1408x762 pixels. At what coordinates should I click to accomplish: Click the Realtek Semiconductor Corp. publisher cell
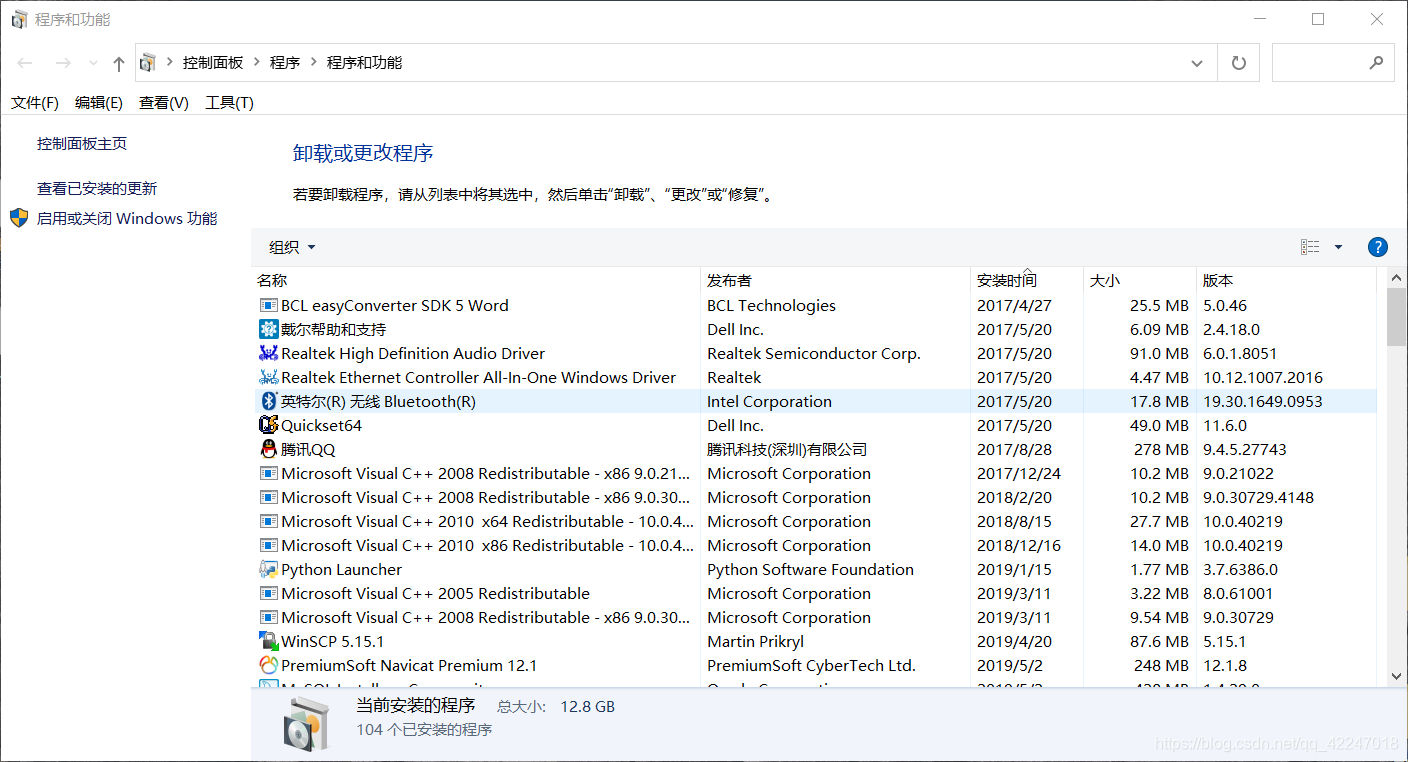click(x=814, y=354)
